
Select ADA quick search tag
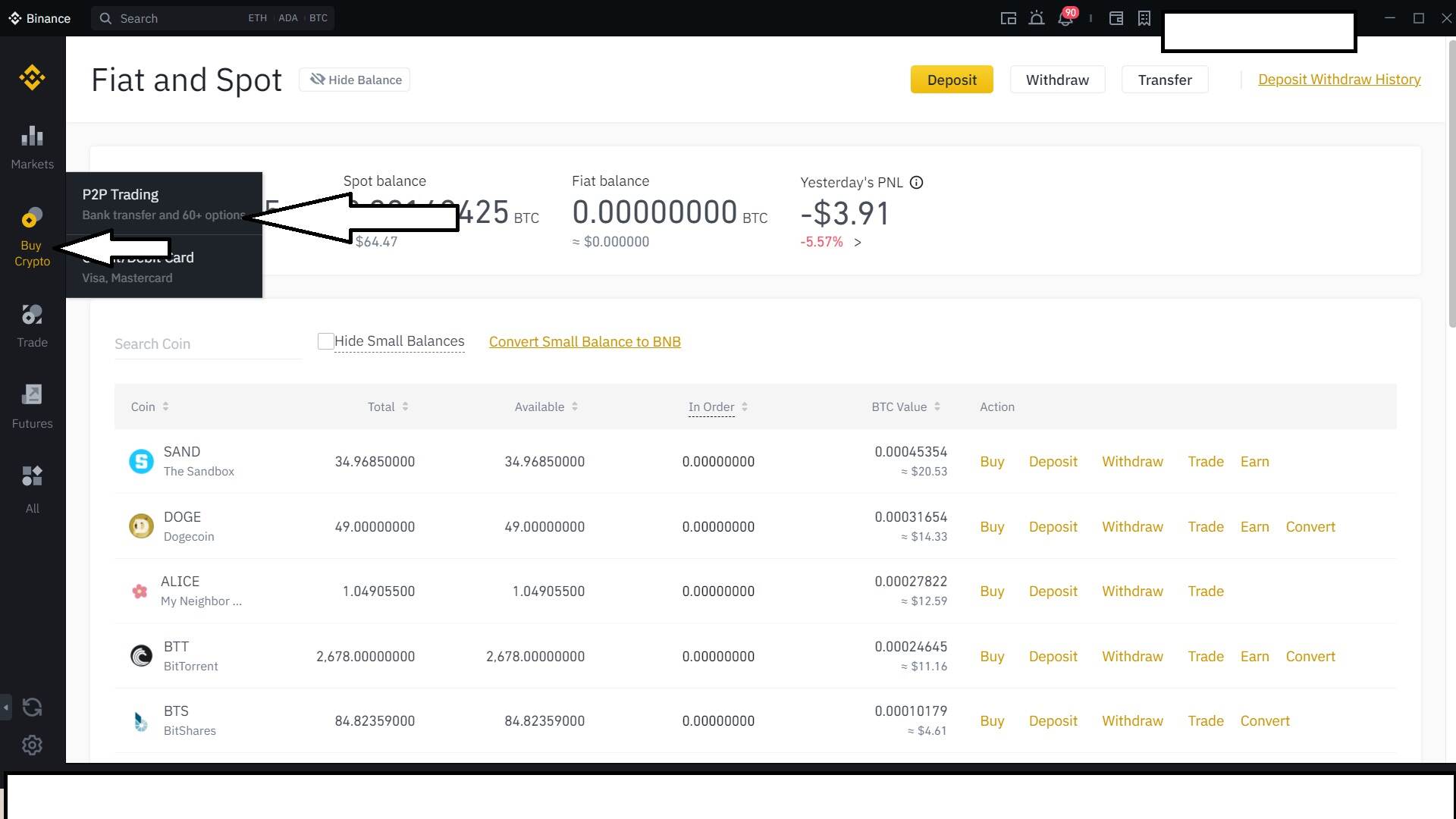coord(288,18)
